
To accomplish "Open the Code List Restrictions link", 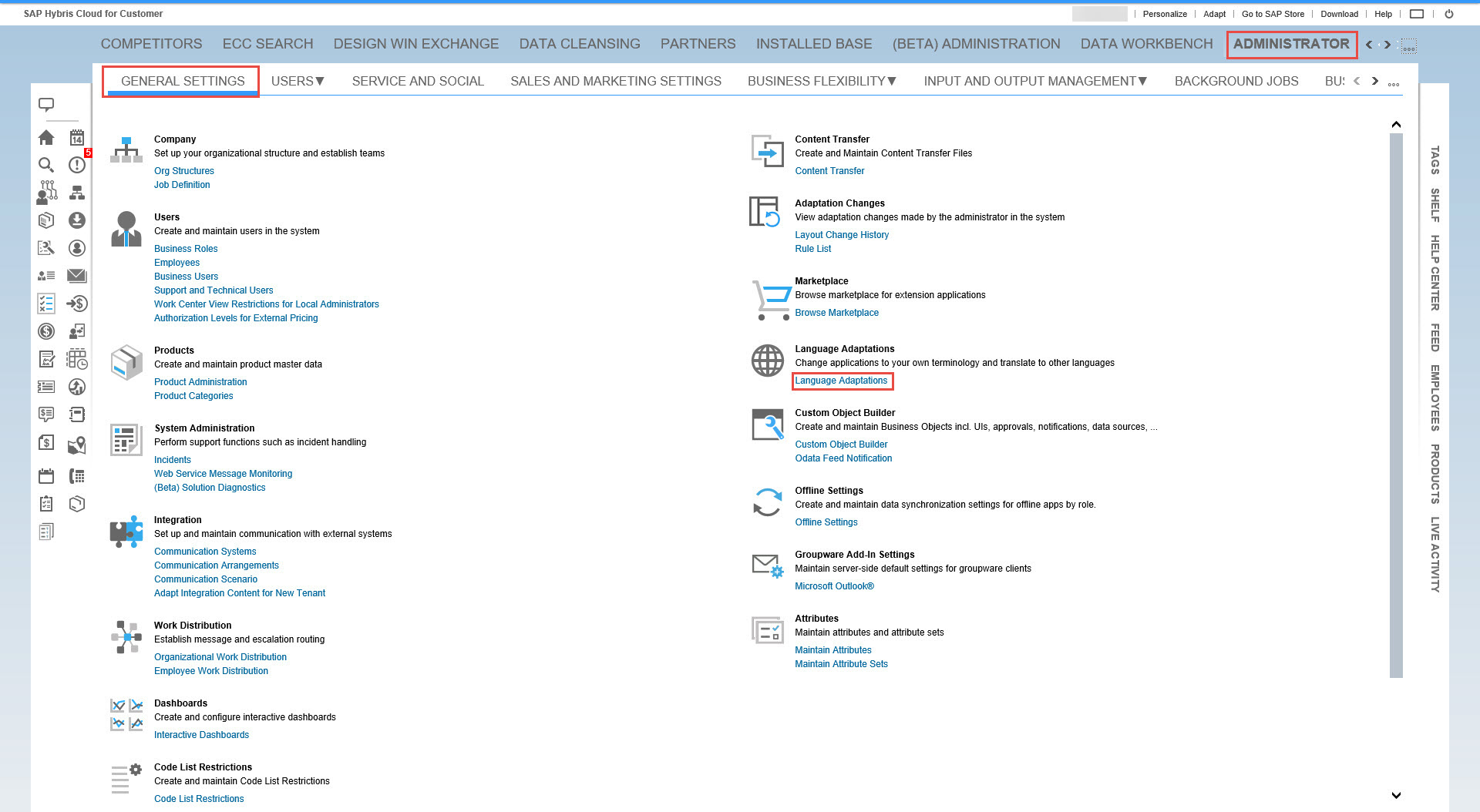I will [199, 799].
